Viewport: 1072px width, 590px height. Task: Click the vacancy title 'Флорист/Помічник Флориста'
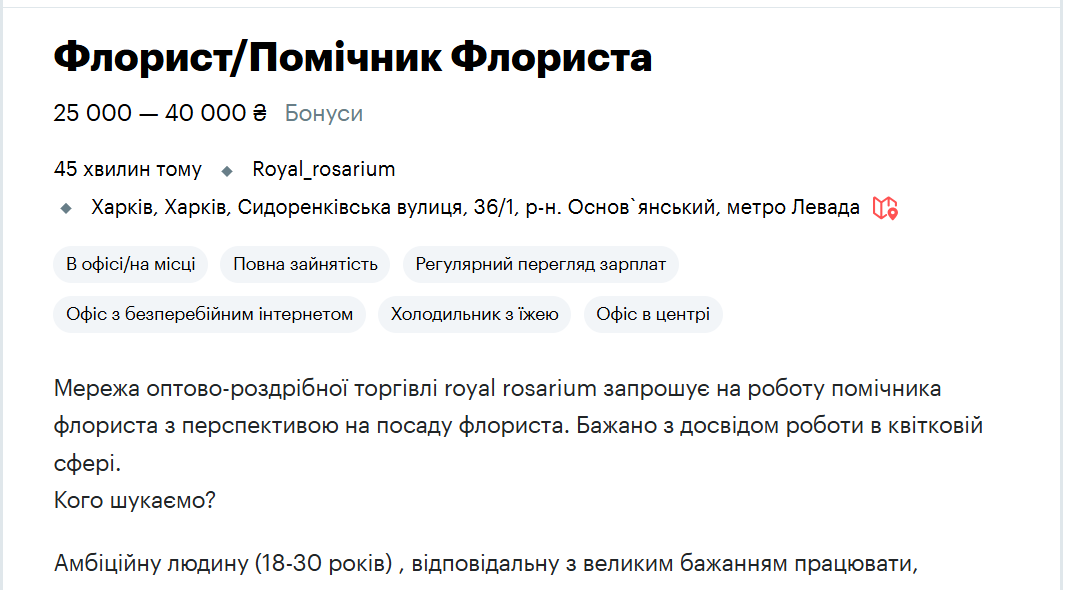tap(352, 57)
